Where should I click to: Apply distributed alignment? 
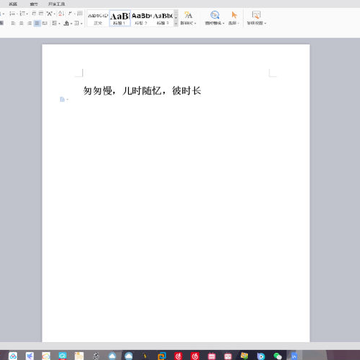(45, 23)
